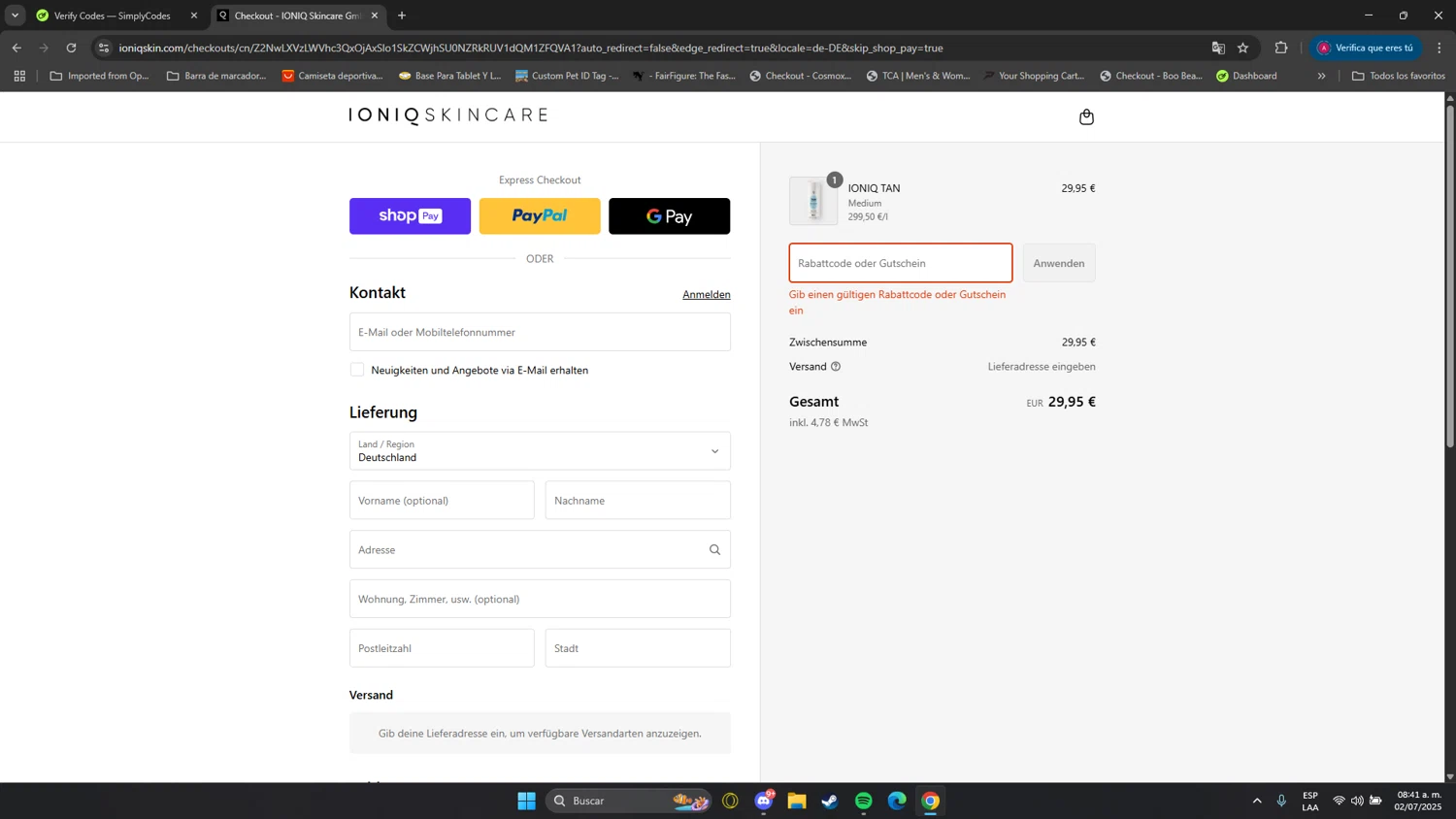Image resolution: width=1456 pixels, height=819 pixels.
Task: Click the microphone icon in system tray
Action: [1281, 801]
